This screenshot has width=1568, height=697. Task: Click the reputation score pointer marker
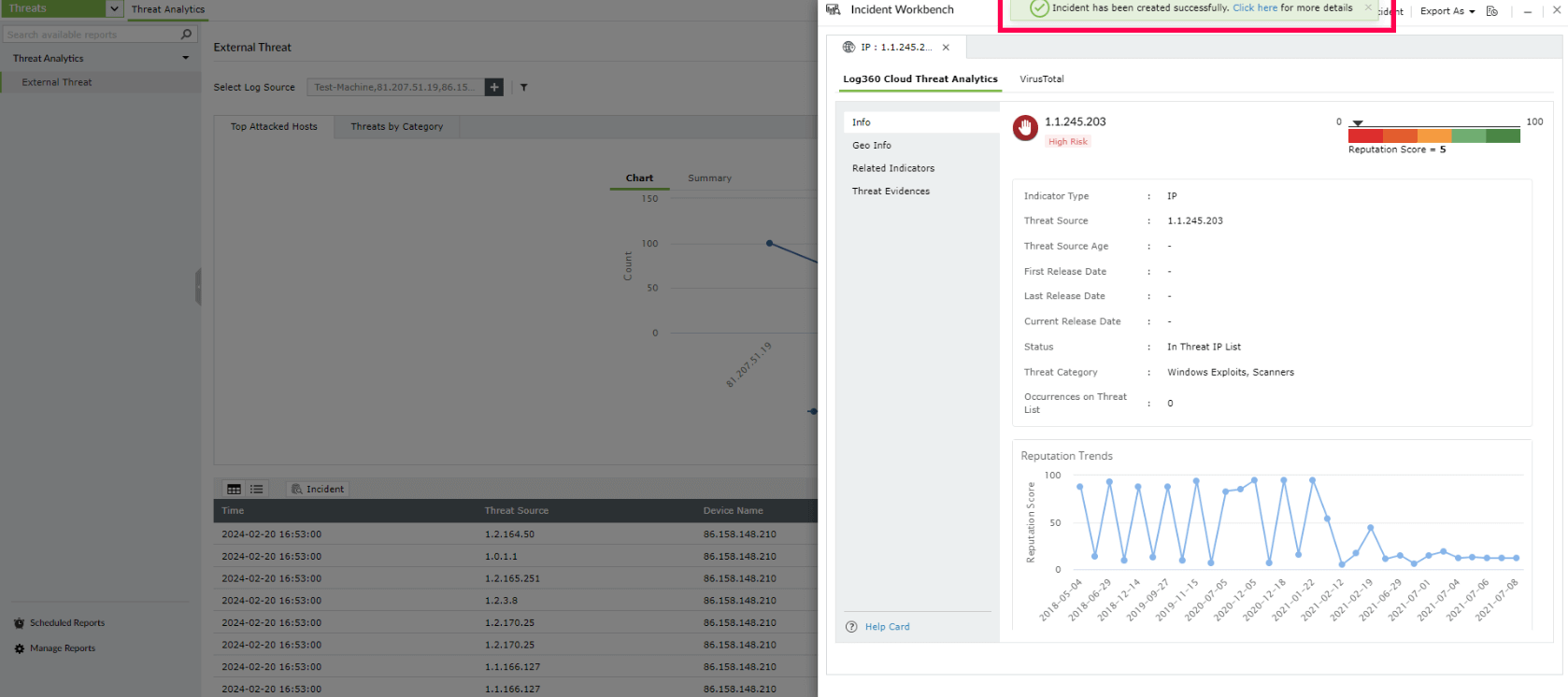tap(1358, 123)
